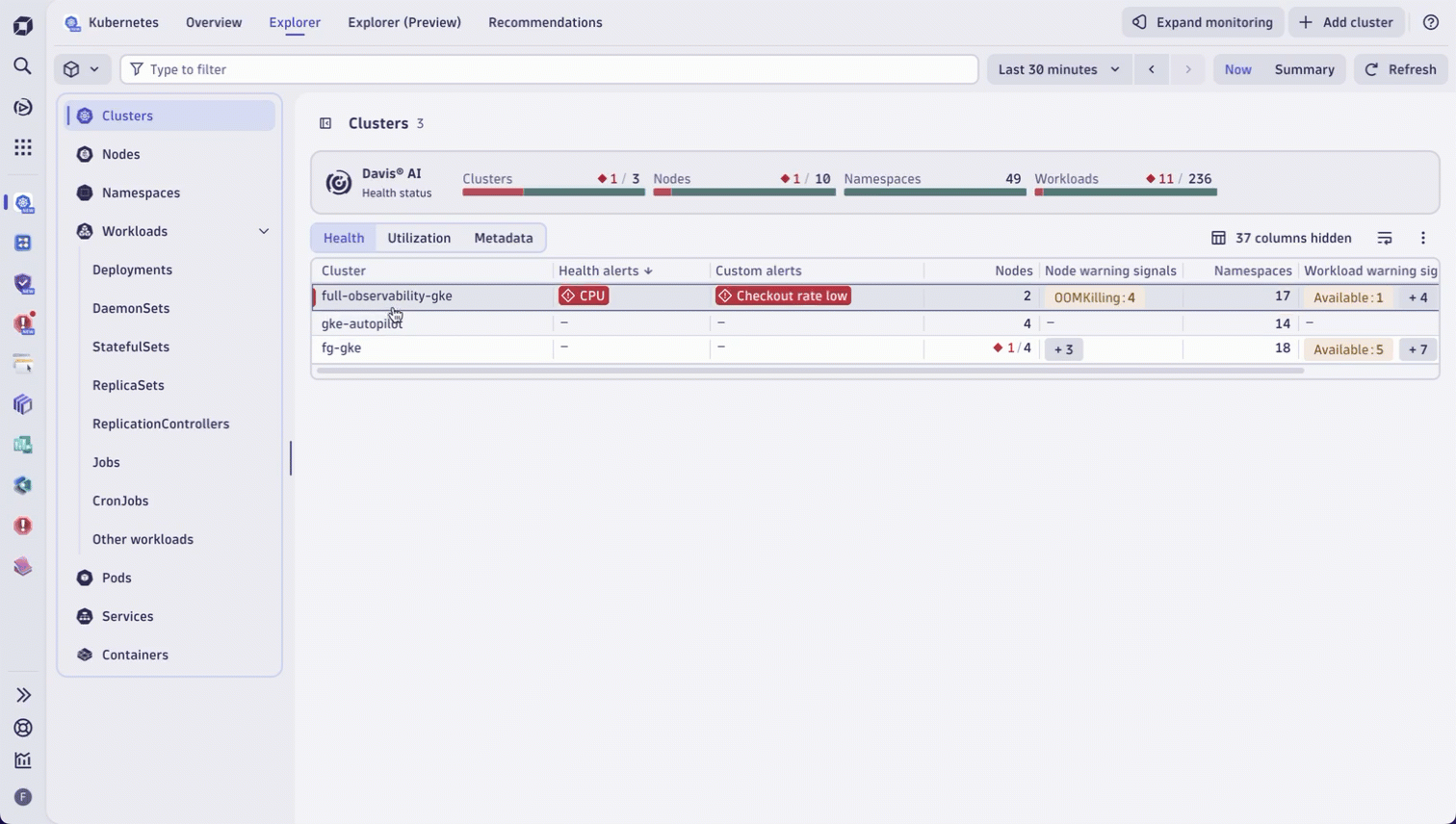The height and width of the screenshot is (824, 1456).
Task: Open the purple shield security app icon
Action: tap(23, 283)
